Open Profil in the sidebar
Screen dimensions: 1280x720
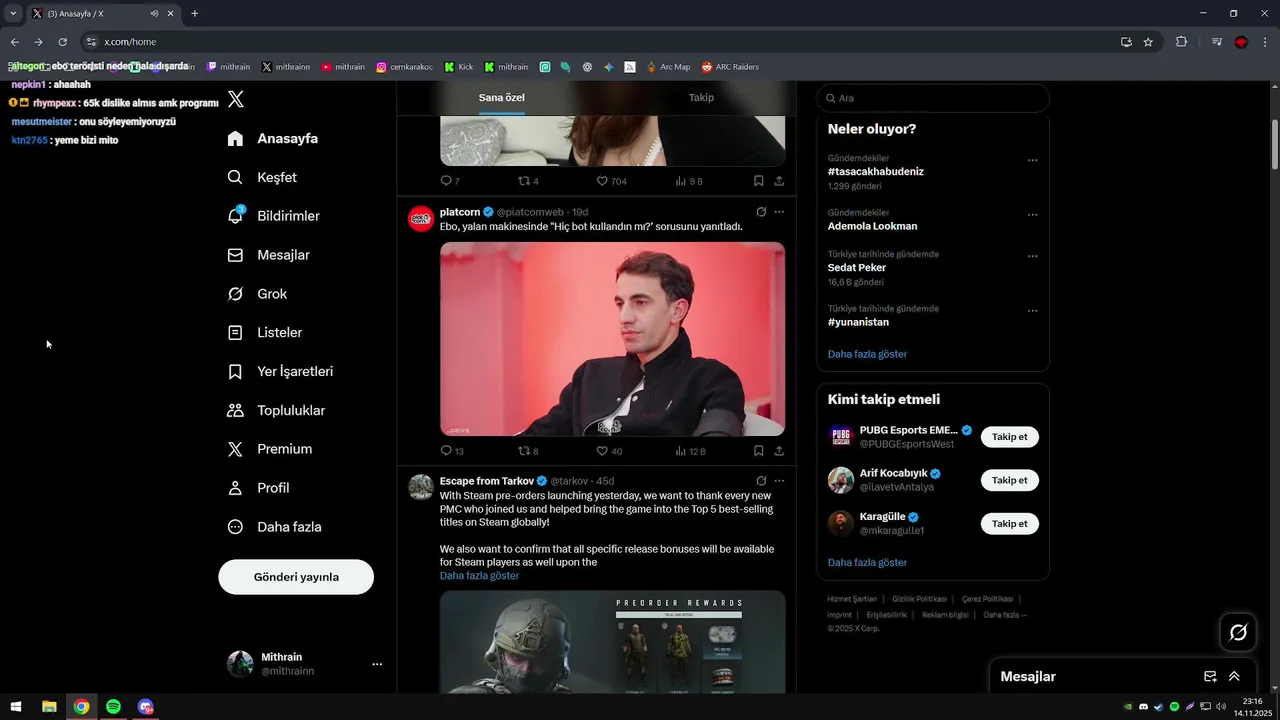click(x=259, y=488)
